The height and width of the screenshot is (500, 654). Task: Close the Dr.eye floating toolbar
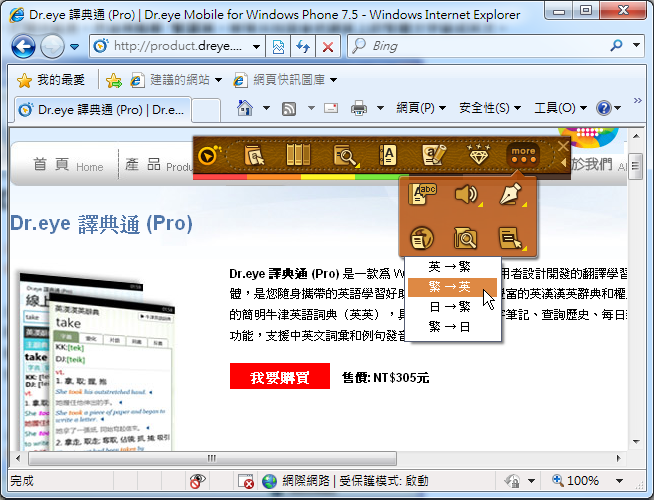point(563,146)
